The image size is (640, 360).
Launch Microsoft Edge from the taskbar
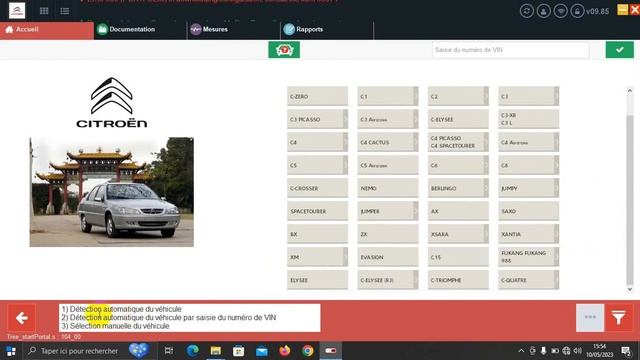[192, 351]
